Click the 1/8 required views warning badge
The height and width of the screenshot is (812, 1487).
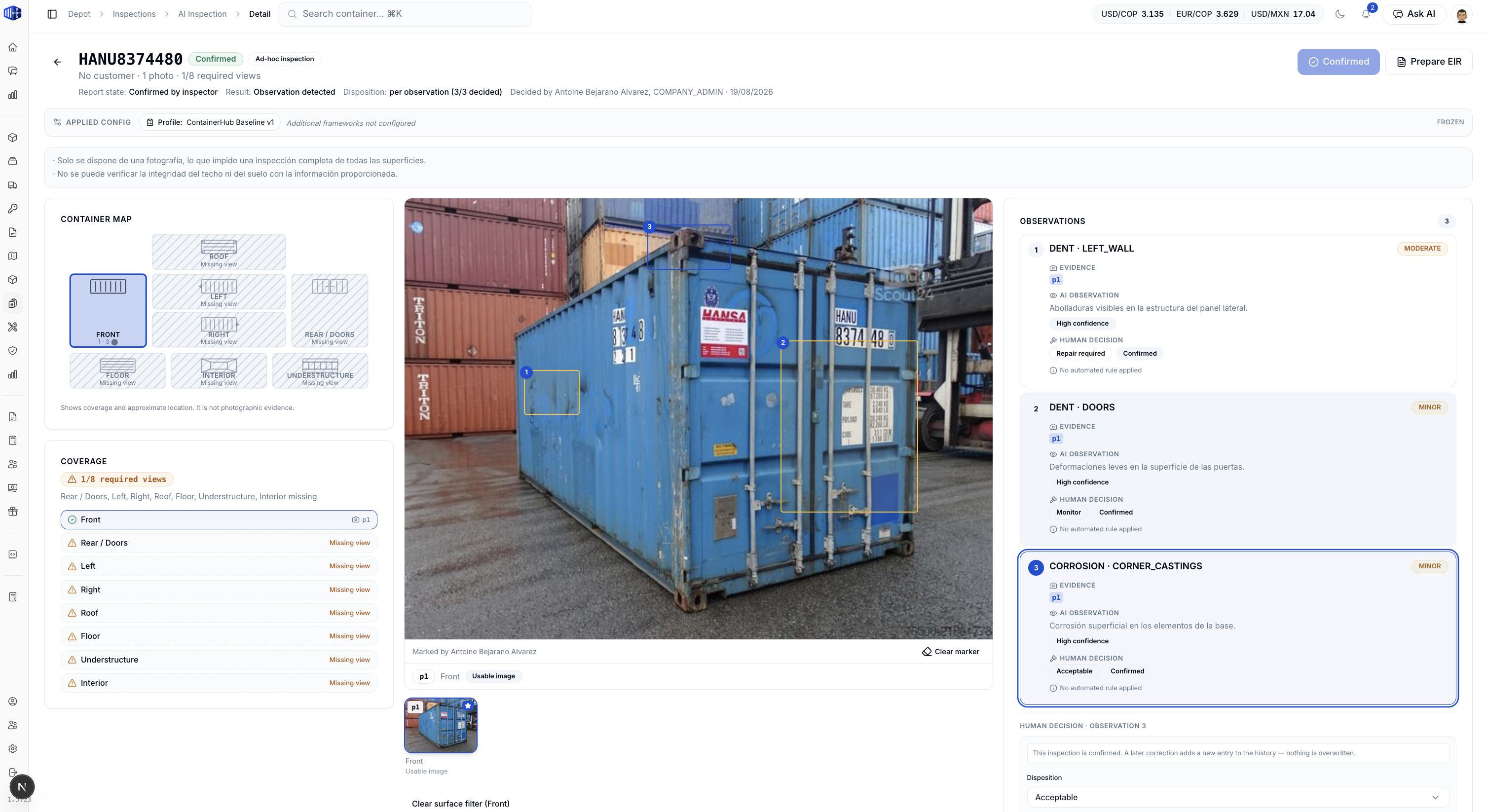click(117, 479)
